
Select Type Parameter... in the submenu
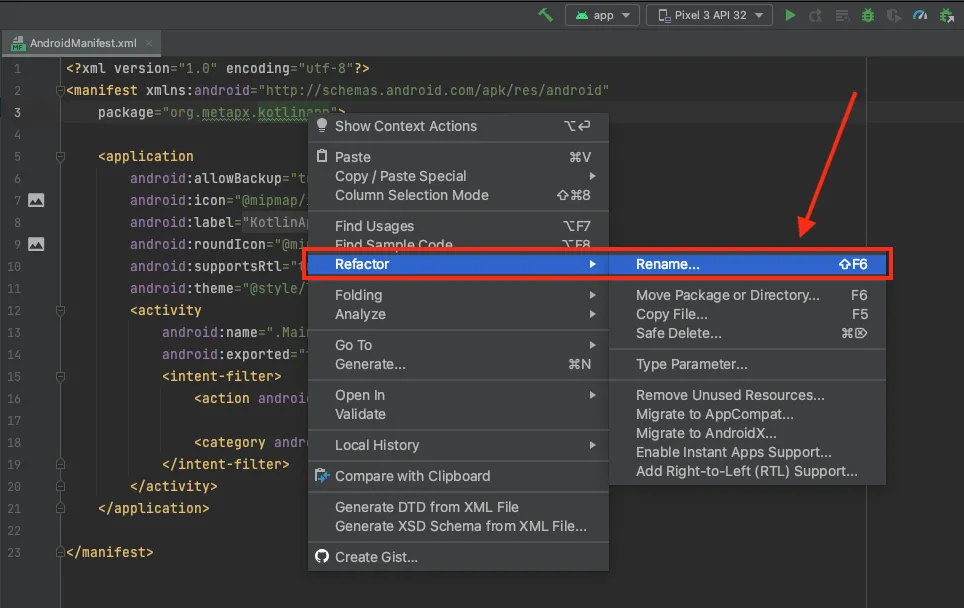748,364
